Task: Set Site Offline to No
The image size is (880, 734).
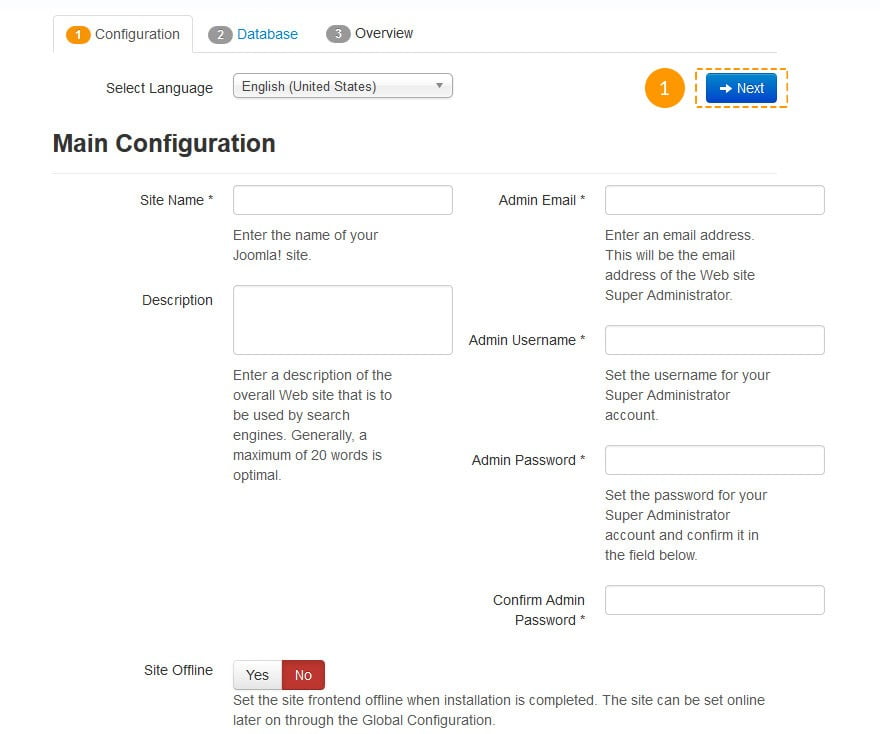Action: point(303,675)
